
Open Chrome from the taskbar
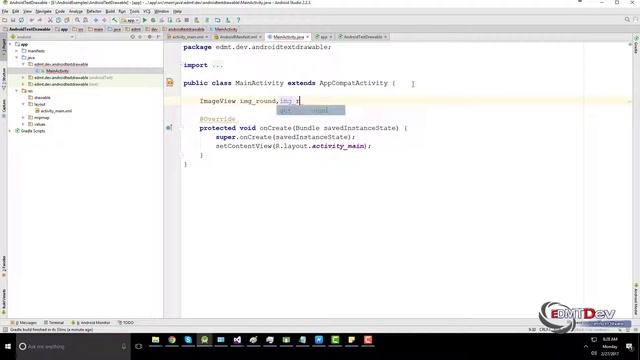click(172, 340)
